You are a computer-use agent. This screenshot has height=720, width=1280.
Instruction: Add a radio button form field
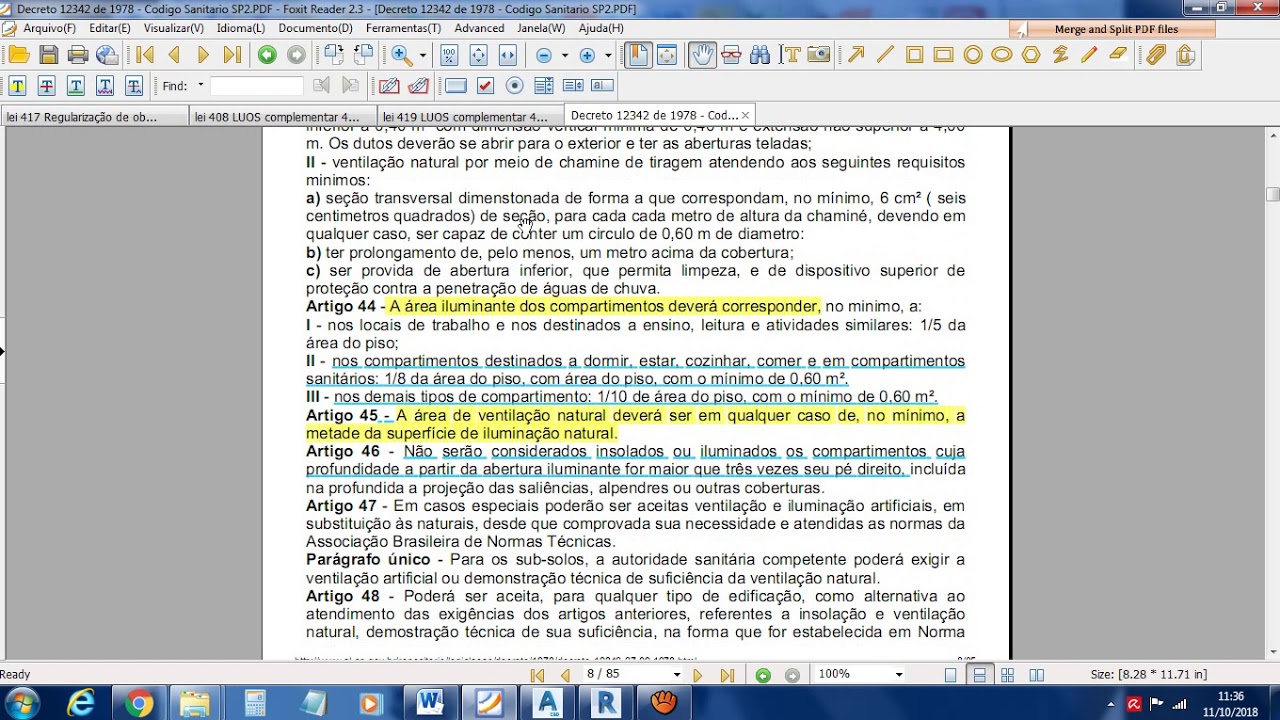pyautogui.click(x=515, y=86)
